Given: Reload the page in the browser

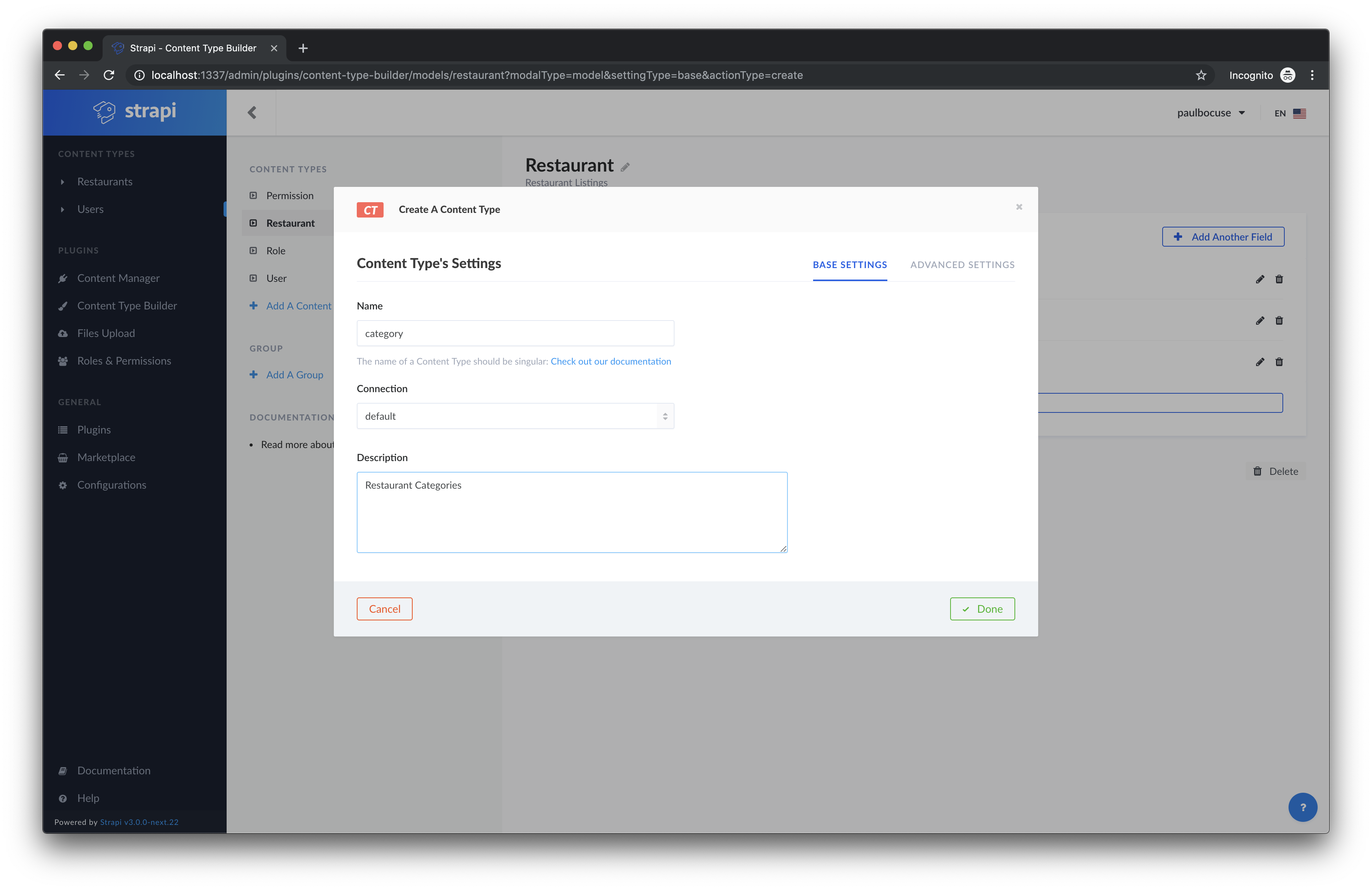Looking at the screenshot, I should [x=109, y=75].
